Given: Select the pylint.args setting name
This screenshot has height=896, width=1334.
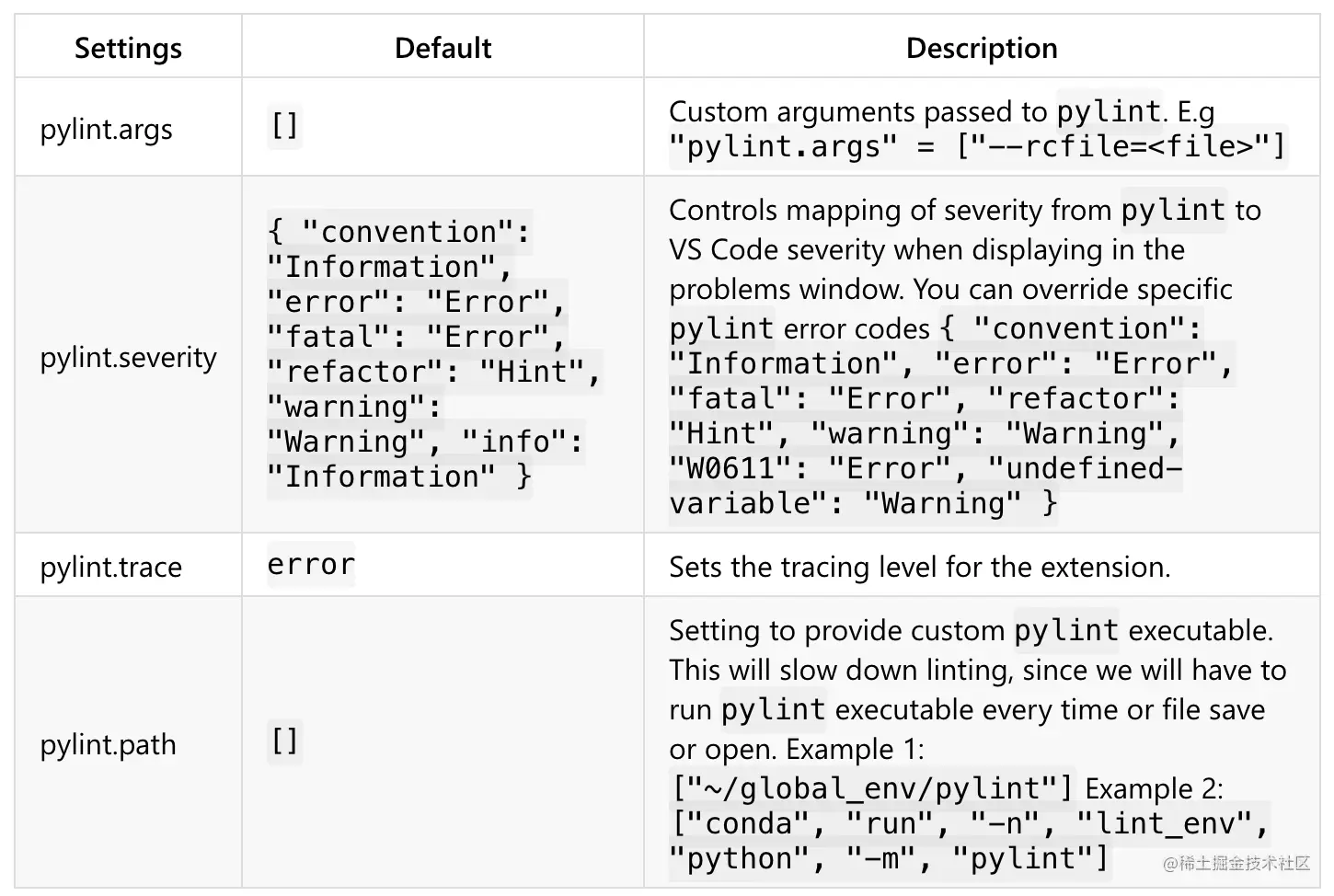Looking at the screenshot, I should click(106, 129).
